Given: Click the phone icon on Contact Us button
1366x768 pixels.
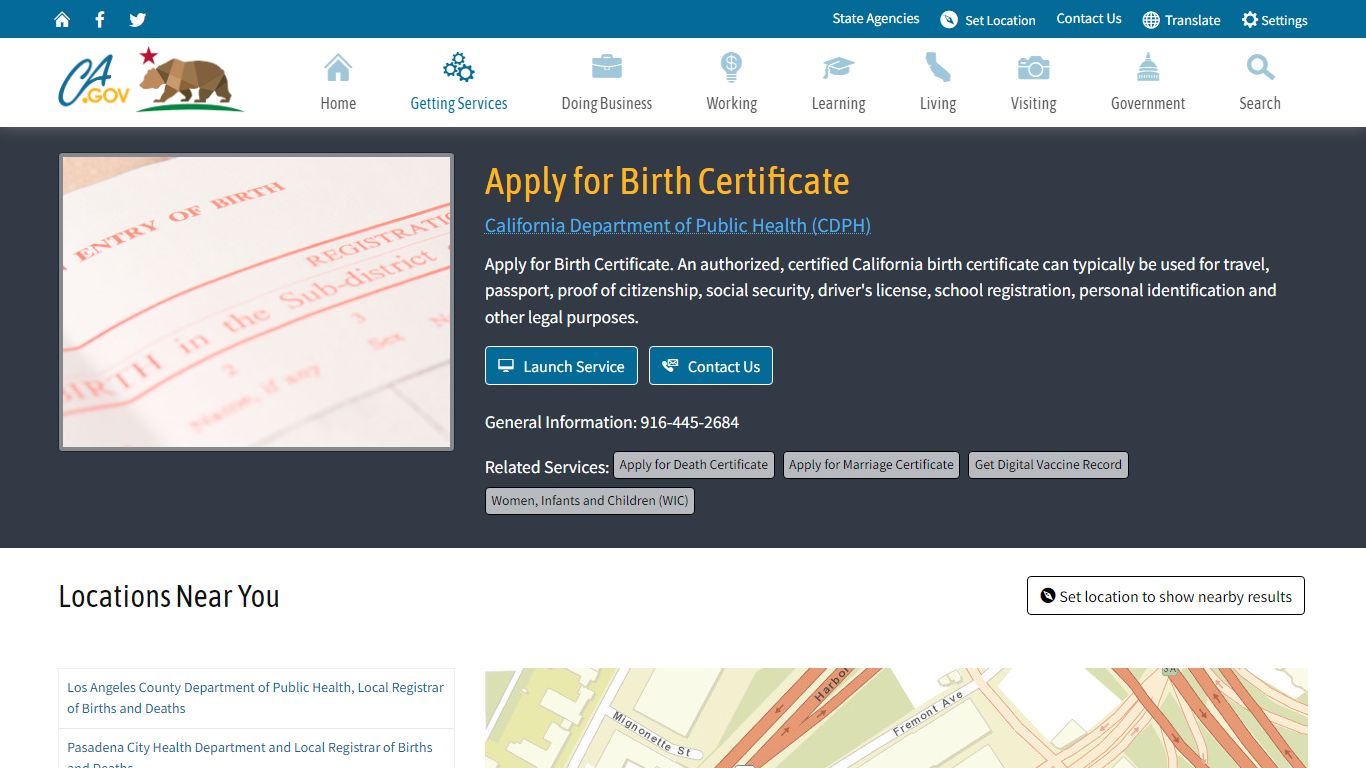Looking at the screenshot, I should [670, 366].
